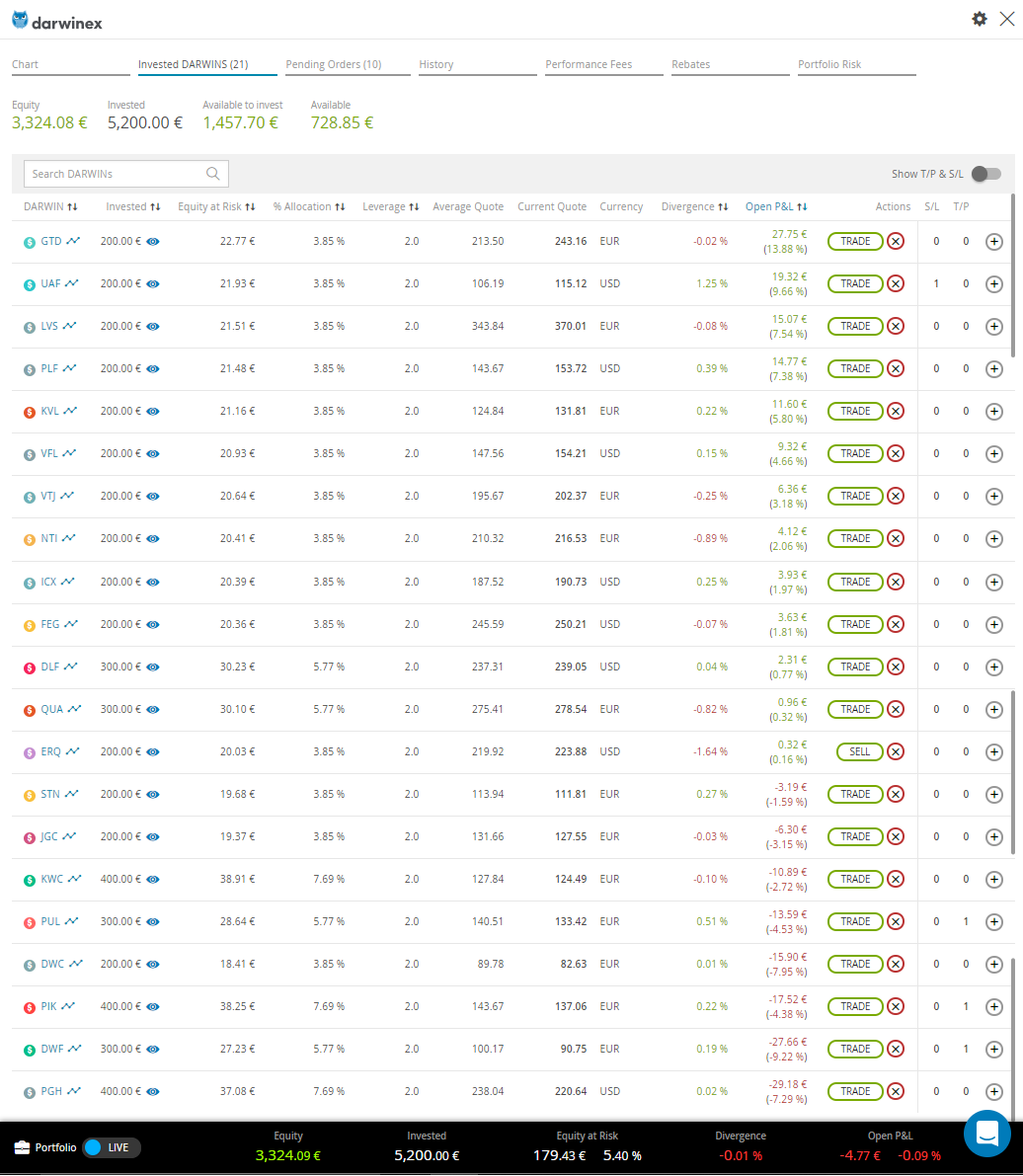The image size is (1023, 1176).
Task: Add conditional order for GTD plus icon
Action: tap(994, 242)
